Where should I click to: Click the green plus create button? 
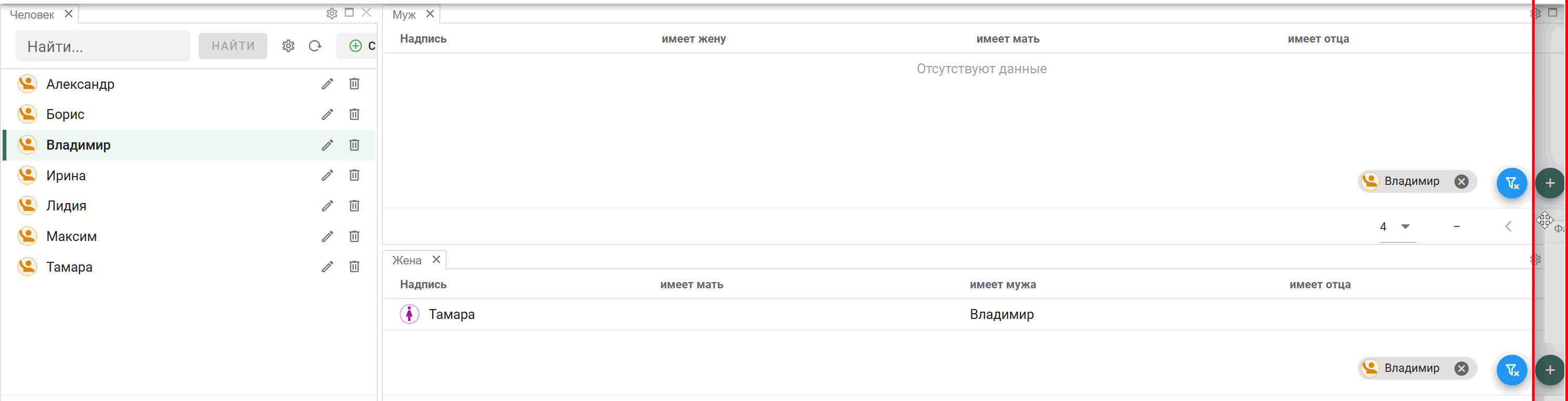[x=357, y=46]
